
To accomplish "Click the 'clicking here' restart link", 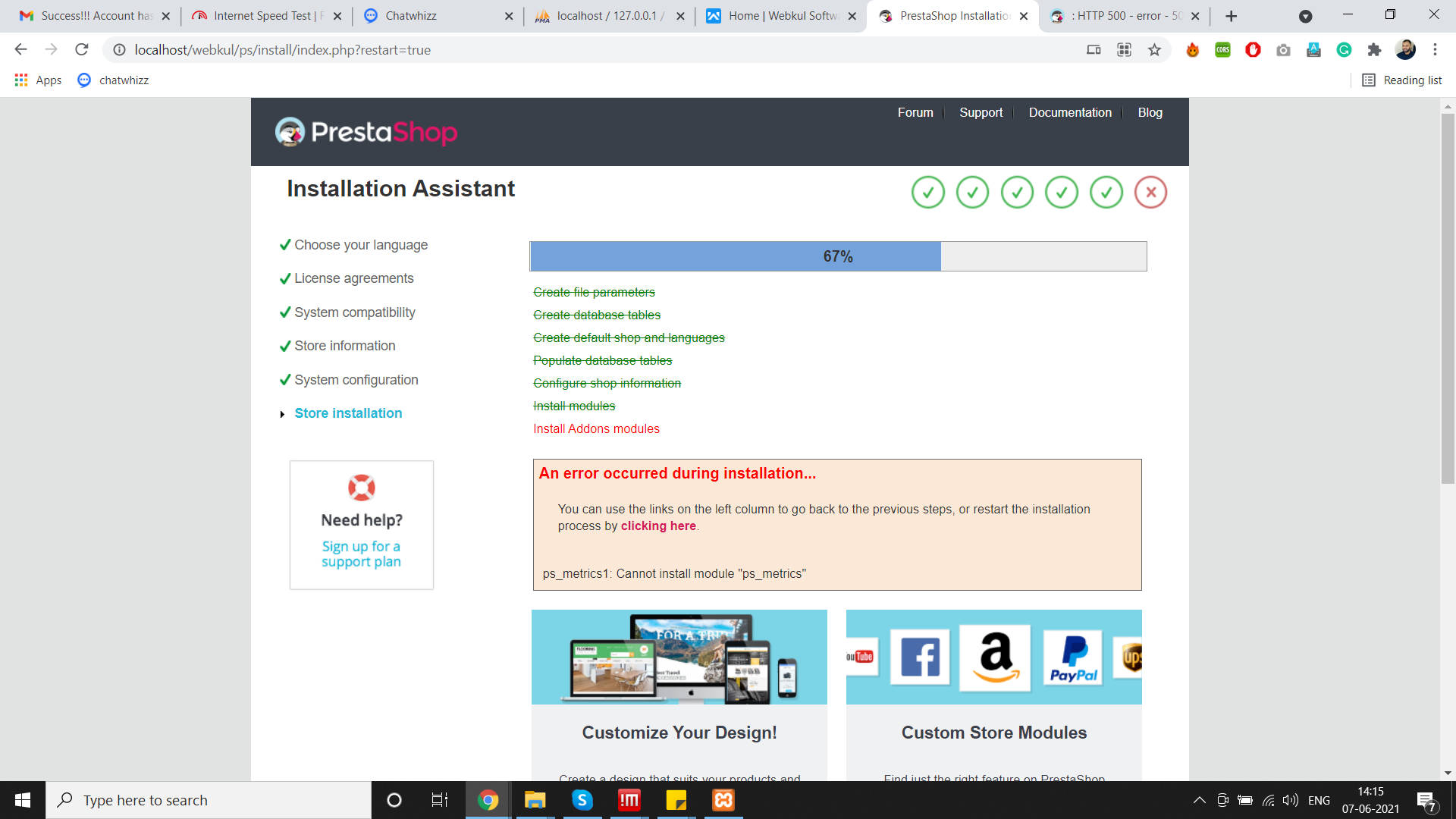I will [657, 526].
